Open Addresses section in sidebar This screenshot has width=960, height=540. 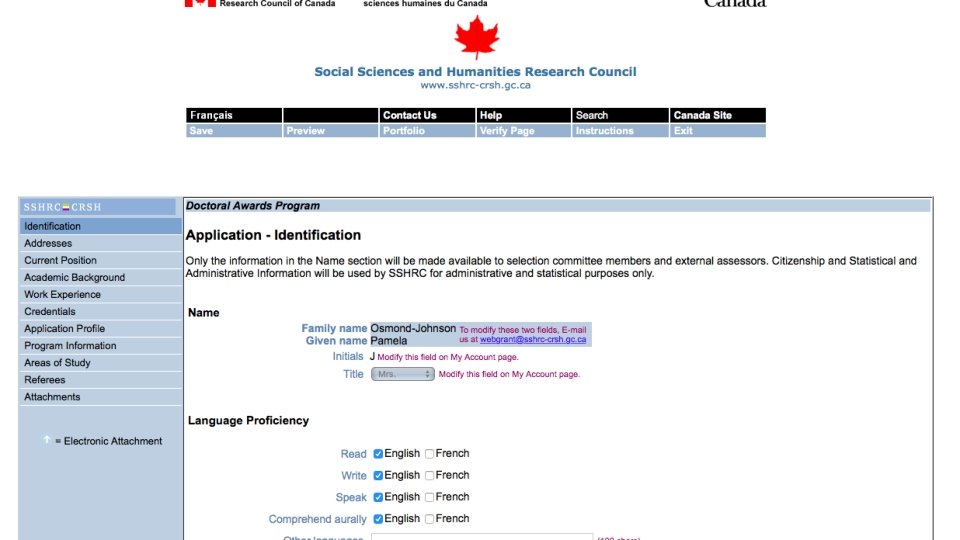101,243
